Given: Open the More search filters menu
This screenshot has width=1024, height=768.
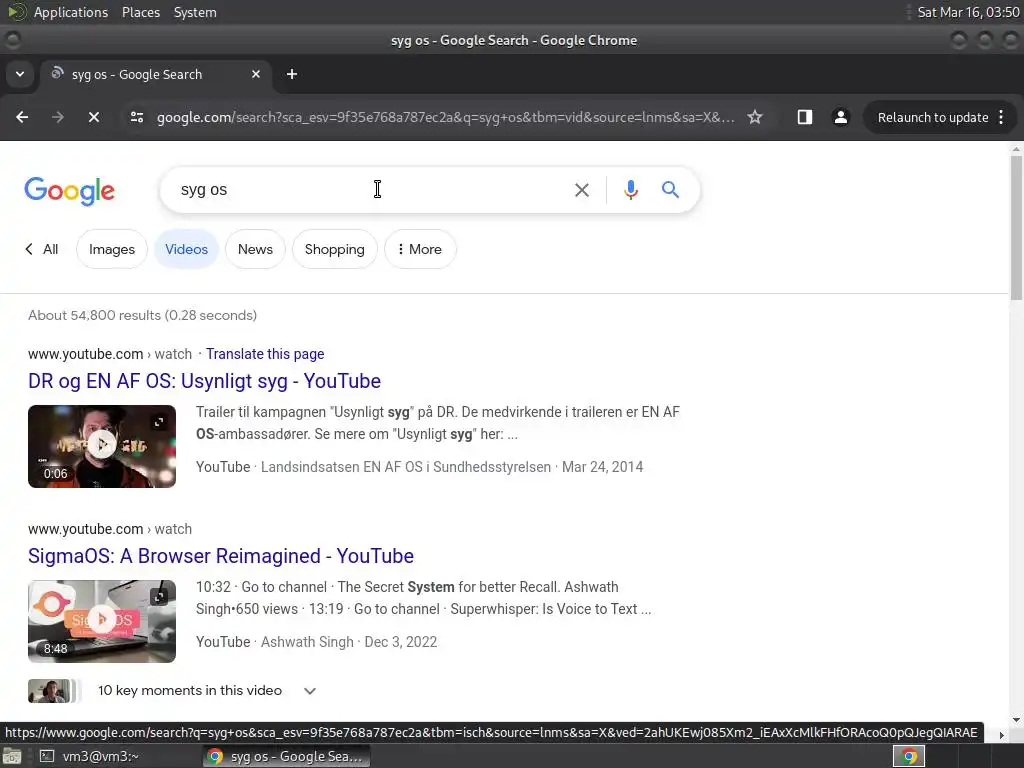Looking at the screenshot, I should click(420, 249).
